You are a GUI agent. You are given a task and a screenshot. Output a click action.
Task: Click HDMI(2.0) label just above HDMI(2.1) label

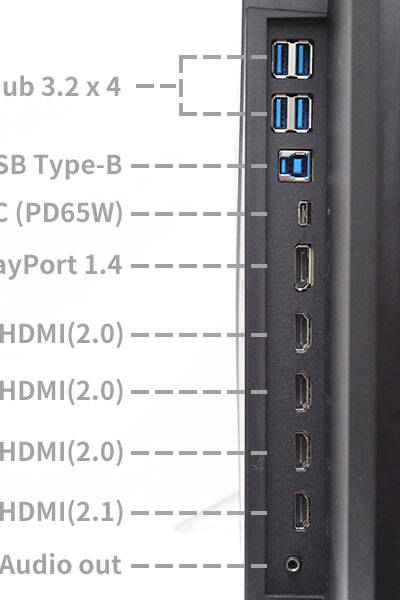point(62,452)
